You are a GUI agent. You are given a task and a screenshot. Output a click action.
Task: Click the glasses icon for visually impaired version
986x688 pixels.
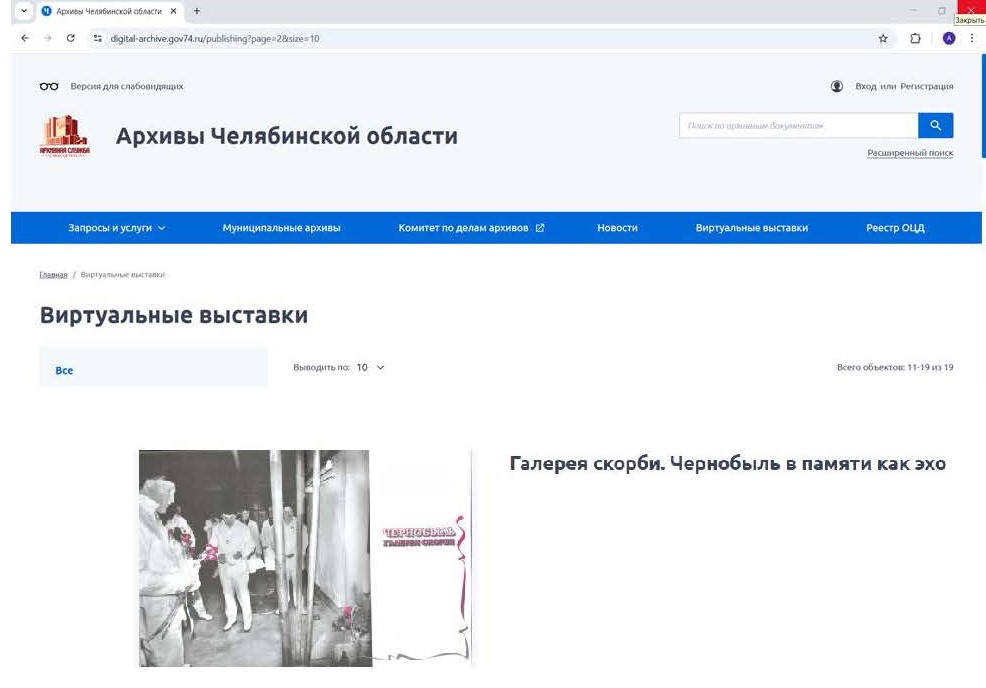pos(48,86)
